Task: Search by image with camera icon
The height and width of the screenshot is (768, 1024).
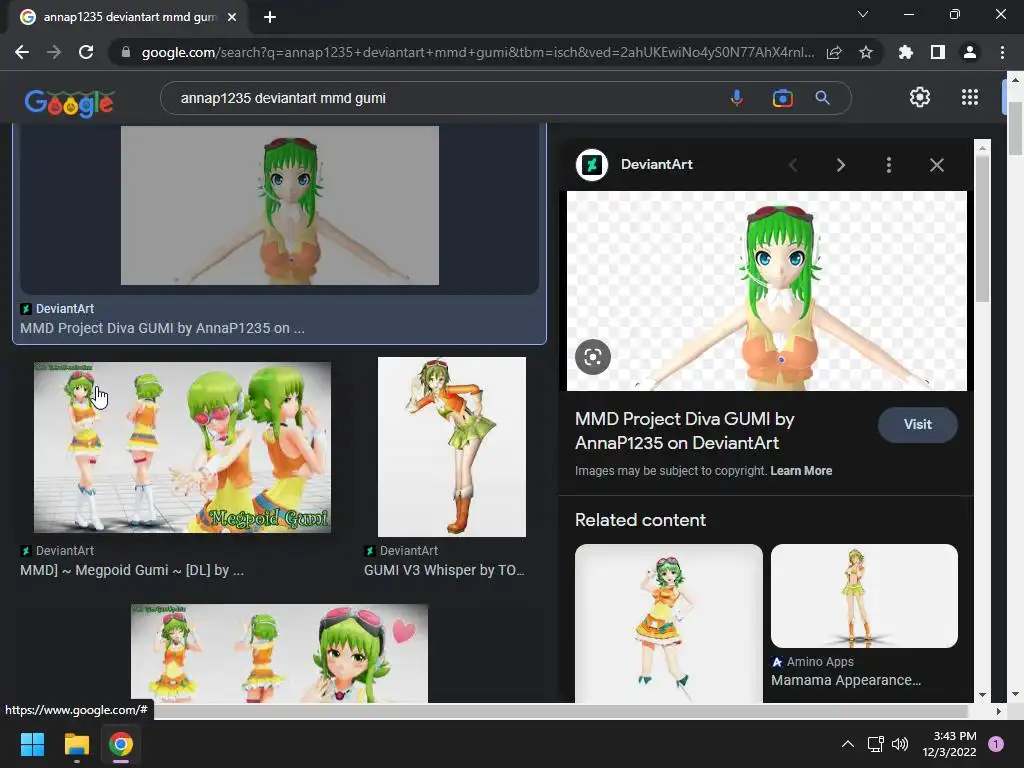Action: (x=782, y=98)
